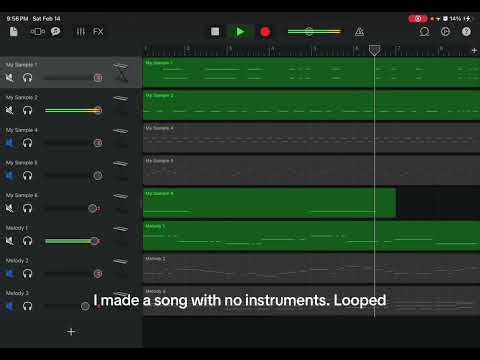
Task: Add a new track with plus button
Action: point(71,332)
